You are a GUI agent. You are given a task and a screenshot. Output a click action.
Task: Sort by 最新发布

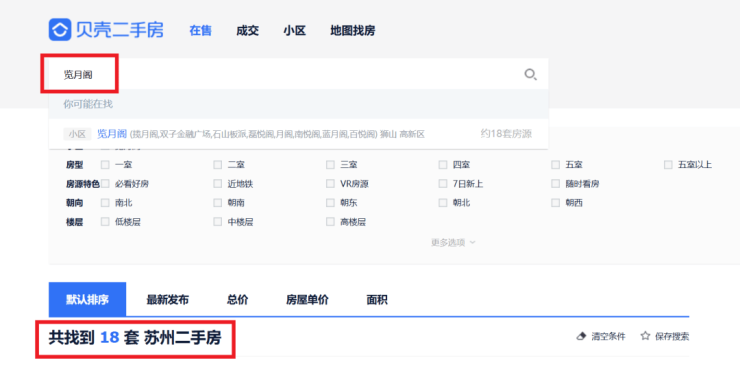[168, 300]
